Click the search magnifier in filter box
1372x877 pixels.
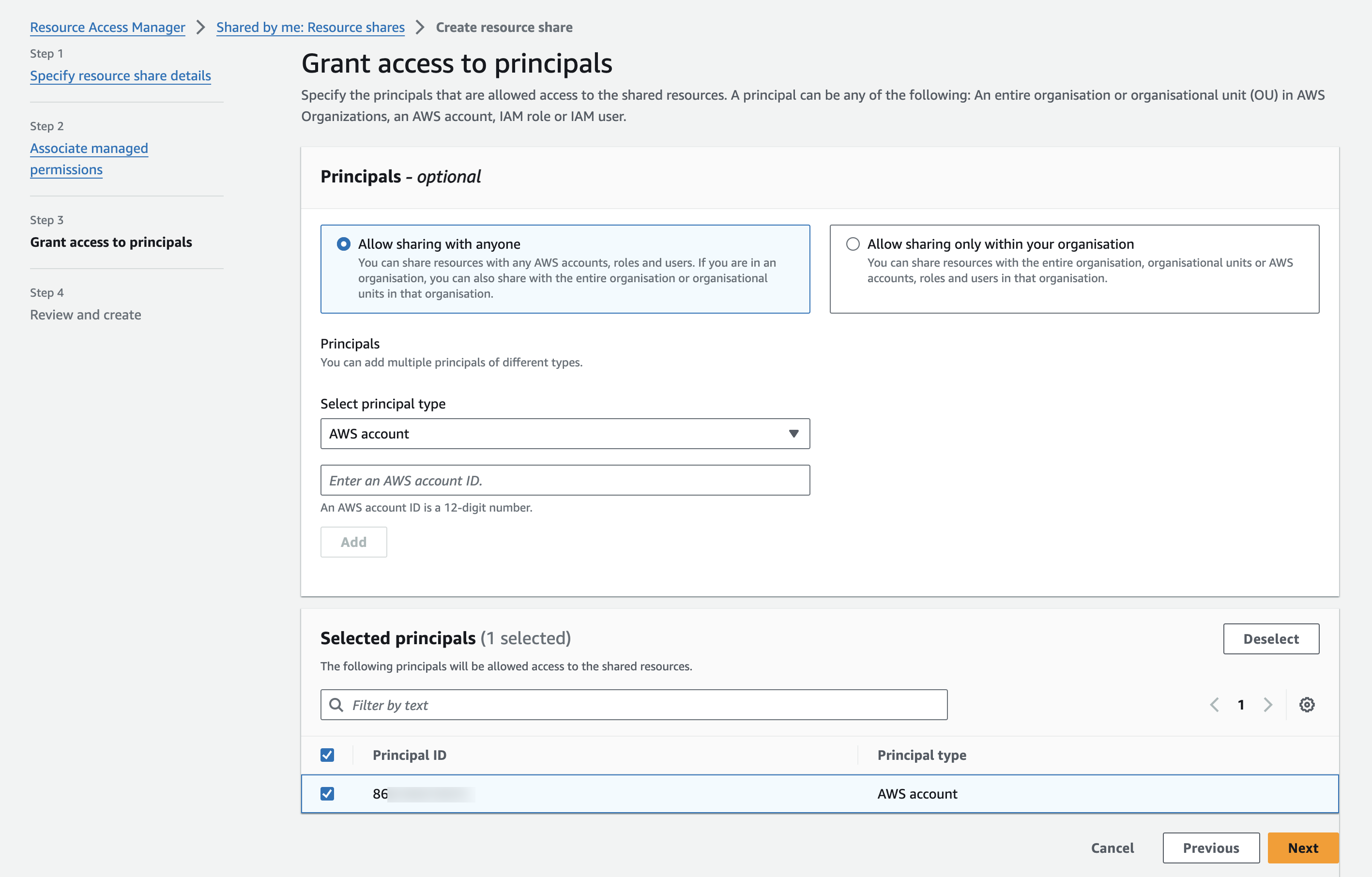336,705
